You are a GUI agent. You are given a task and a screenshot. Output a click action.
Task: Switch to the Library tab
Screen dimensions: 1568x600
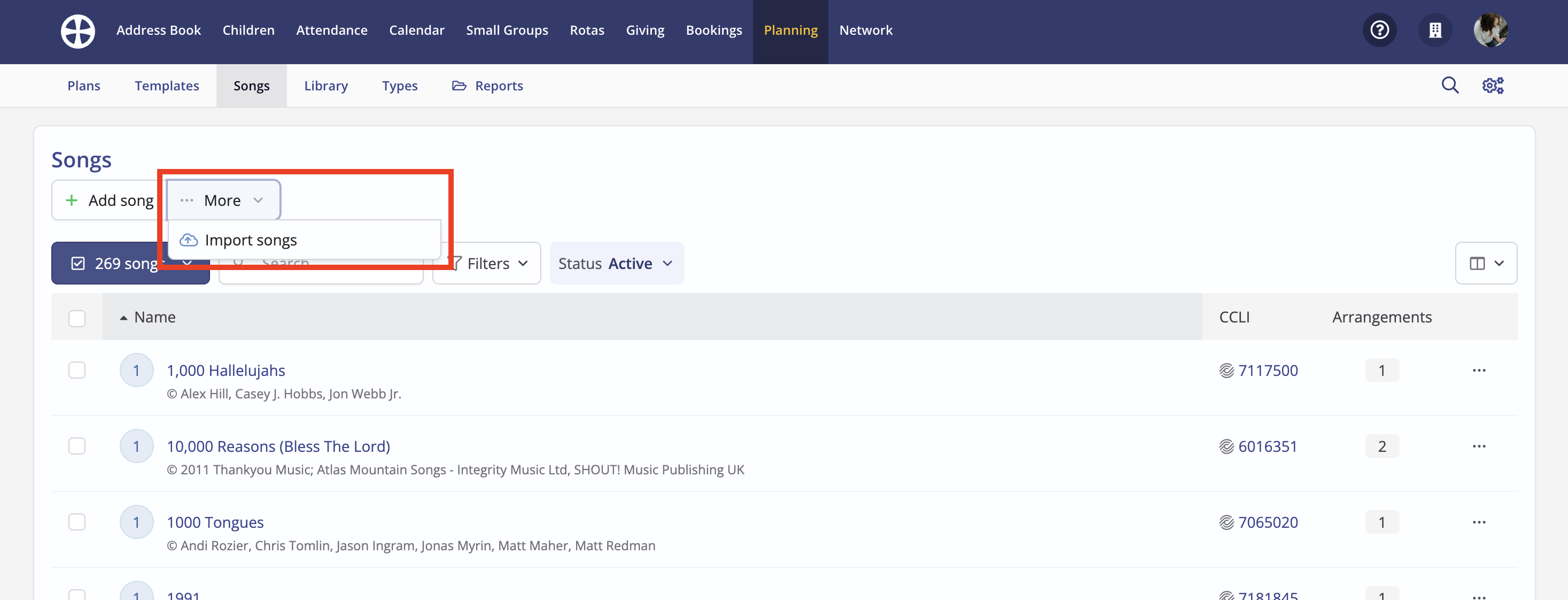tap(325, 86)
